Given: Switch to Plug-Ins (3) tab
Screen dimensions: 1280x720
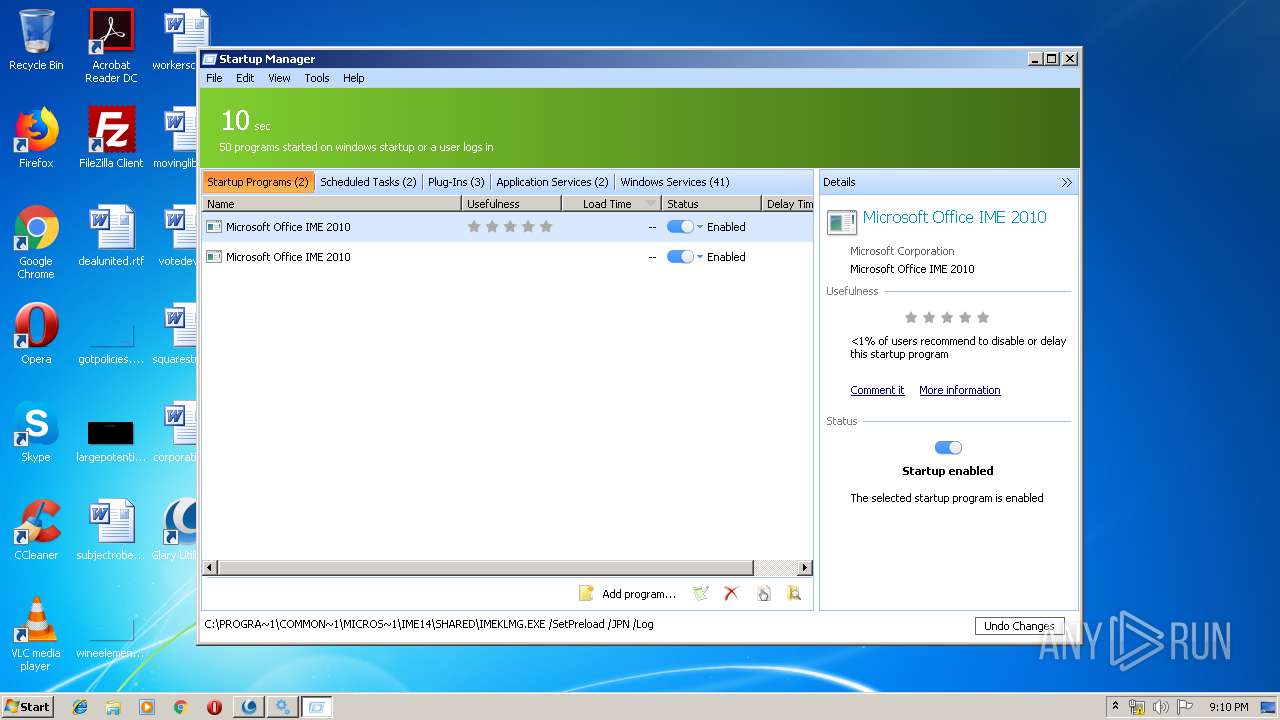Looking at the screenshot, I should pyautogui.click(x=456, y=182).
